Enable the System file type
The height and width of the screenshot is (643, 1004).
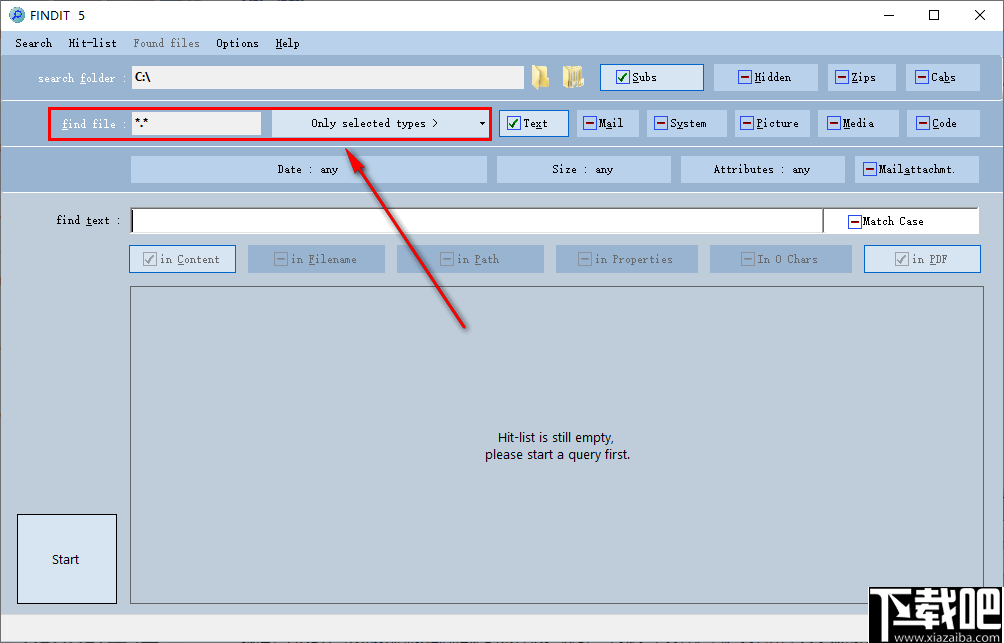pyautogui.click(x=687, y=124)
